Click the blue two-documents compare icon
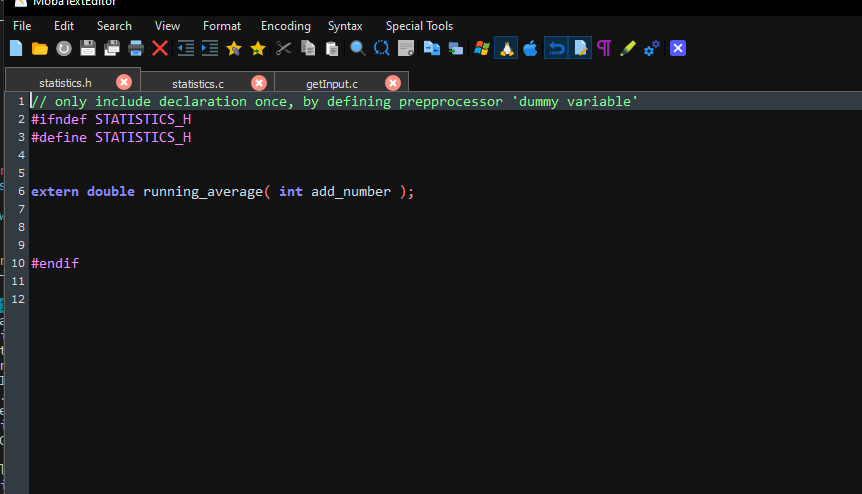The image size is (862, 494). point(432,48)
